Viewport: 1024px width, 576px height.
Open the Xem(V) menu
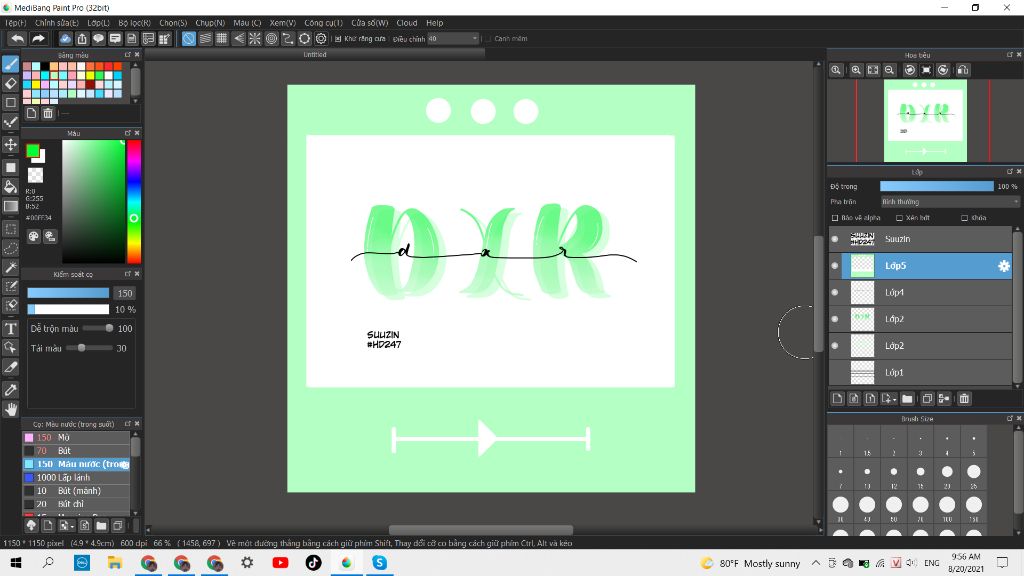(283, 23)
